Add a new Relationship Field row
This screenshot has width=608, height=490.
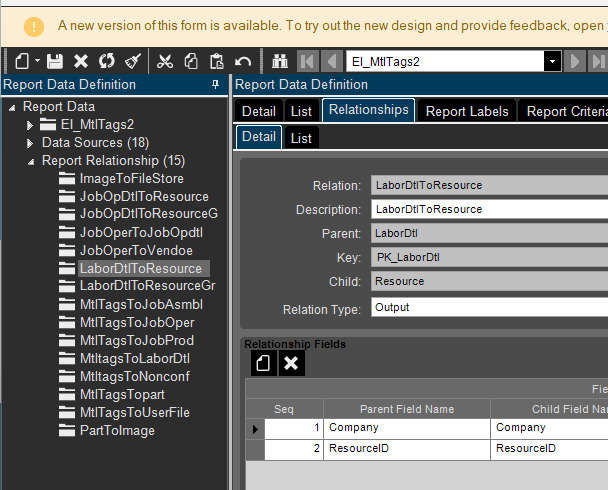click(264, 363)
